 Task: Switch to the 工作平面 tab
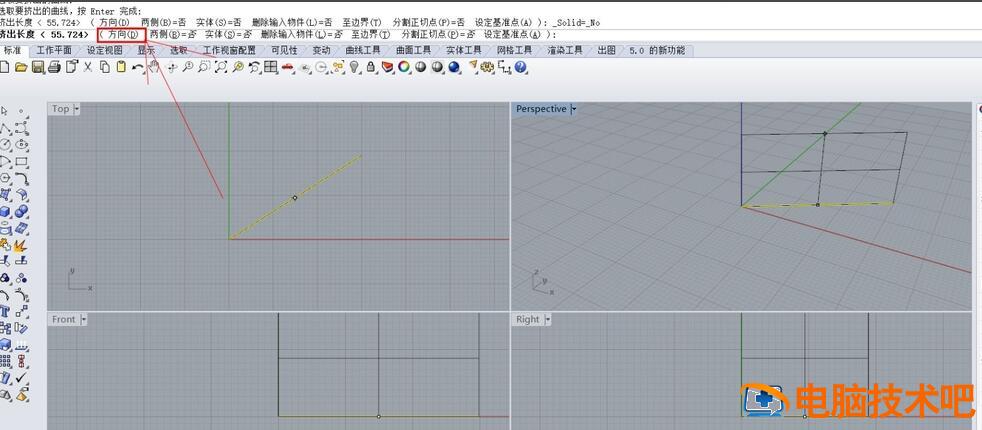53,51
